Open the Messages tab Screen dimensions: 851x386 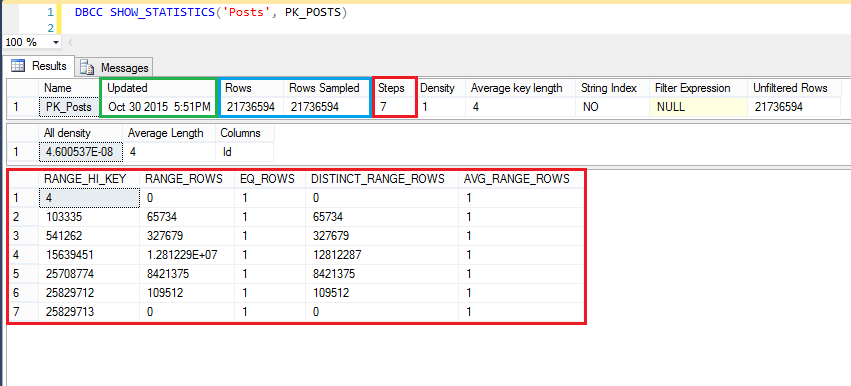(x=114, y=68)
